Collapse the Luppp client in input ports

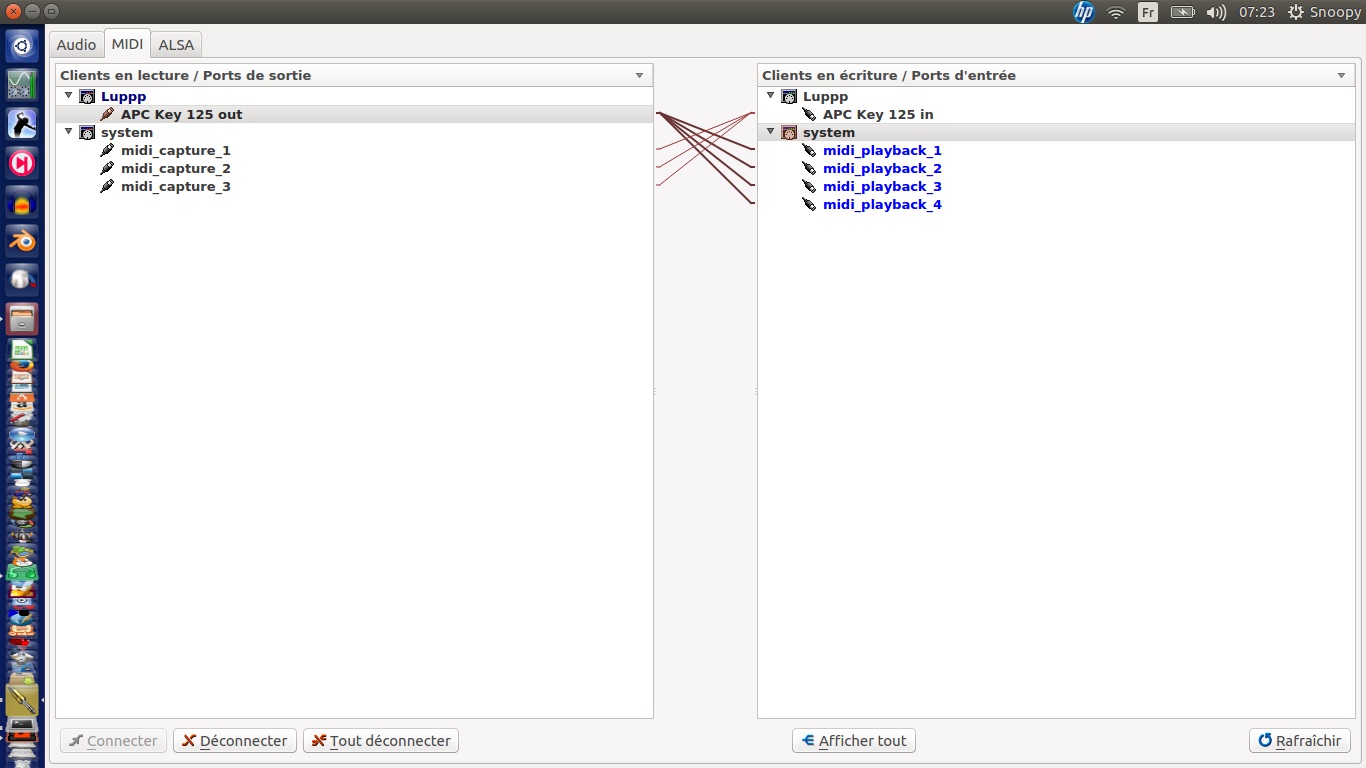click(770, 96)
